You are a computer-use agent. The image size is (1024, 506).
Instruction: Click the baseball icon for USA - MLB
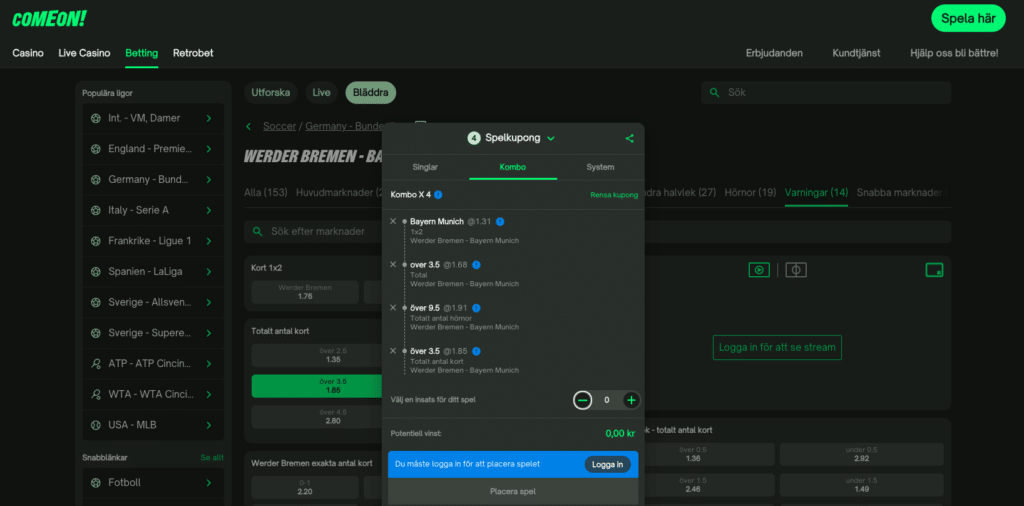(96, 425)
